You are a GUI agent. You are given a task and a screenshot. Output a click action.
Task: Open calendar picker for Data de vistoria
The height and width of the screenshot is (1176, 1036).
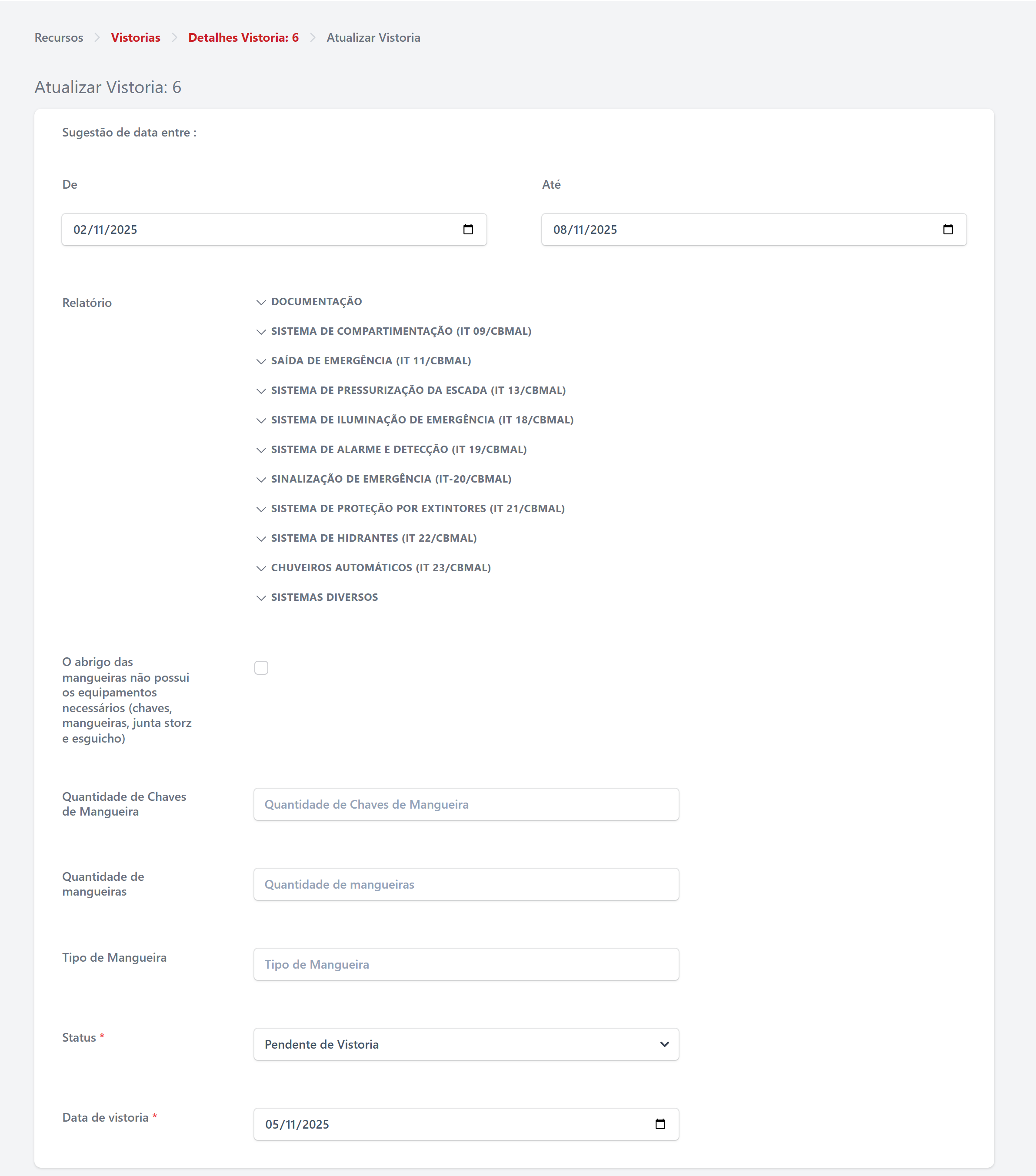point(660,1124)
